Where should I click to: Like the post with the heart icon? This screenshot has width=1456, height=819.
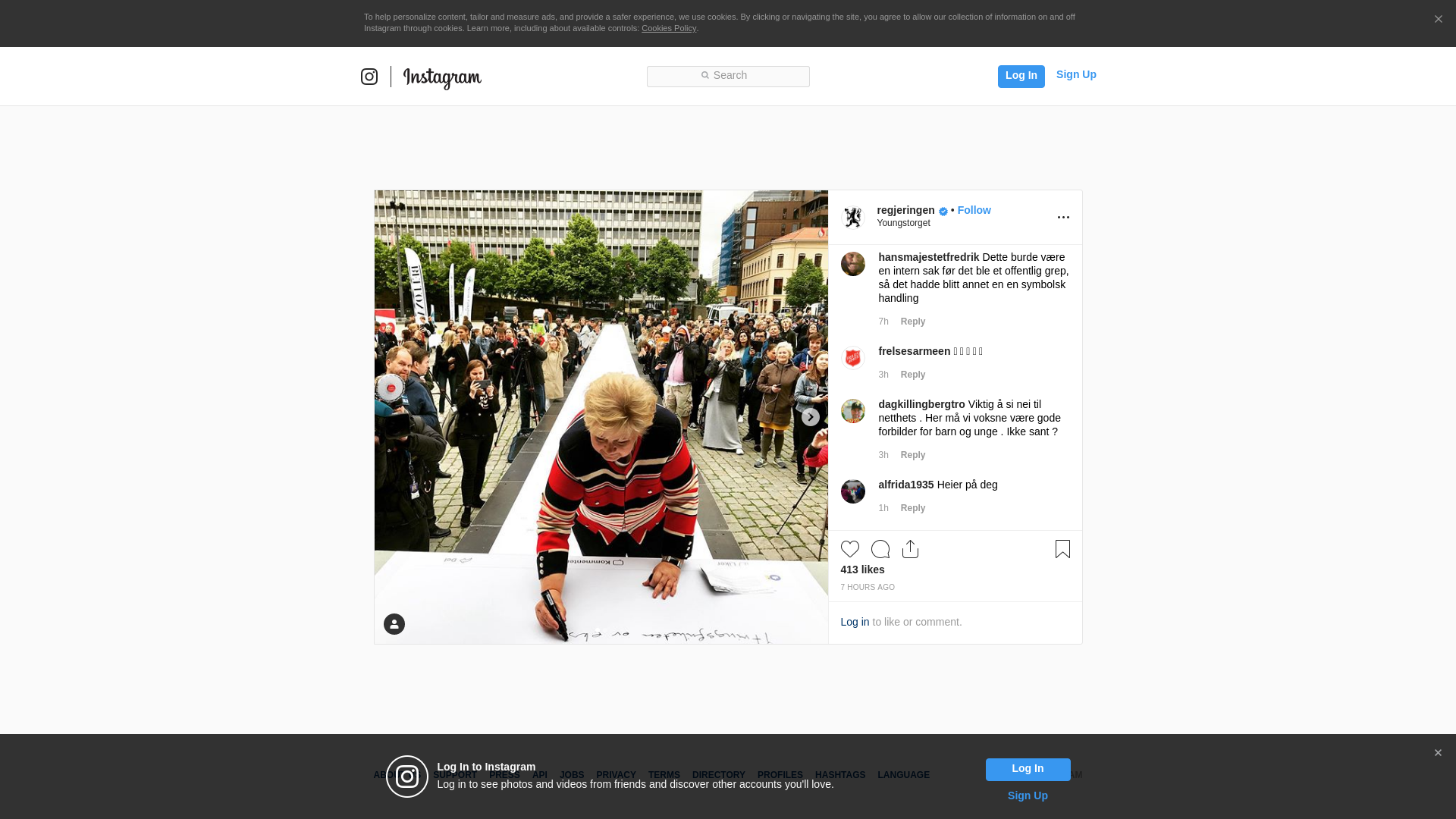[849, 549]
